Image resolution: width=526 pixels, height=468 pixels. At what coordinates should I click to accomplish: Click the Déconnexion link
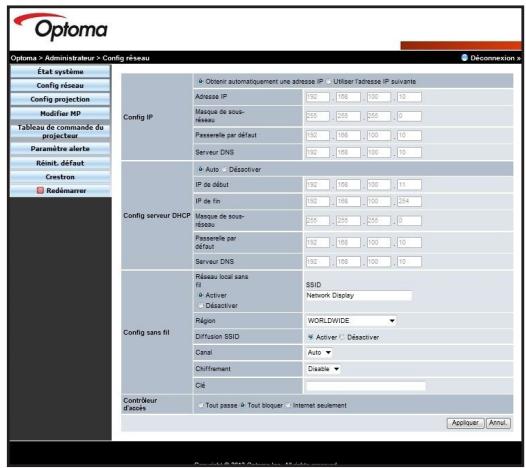pyautogui.click(x=495, y=58)
